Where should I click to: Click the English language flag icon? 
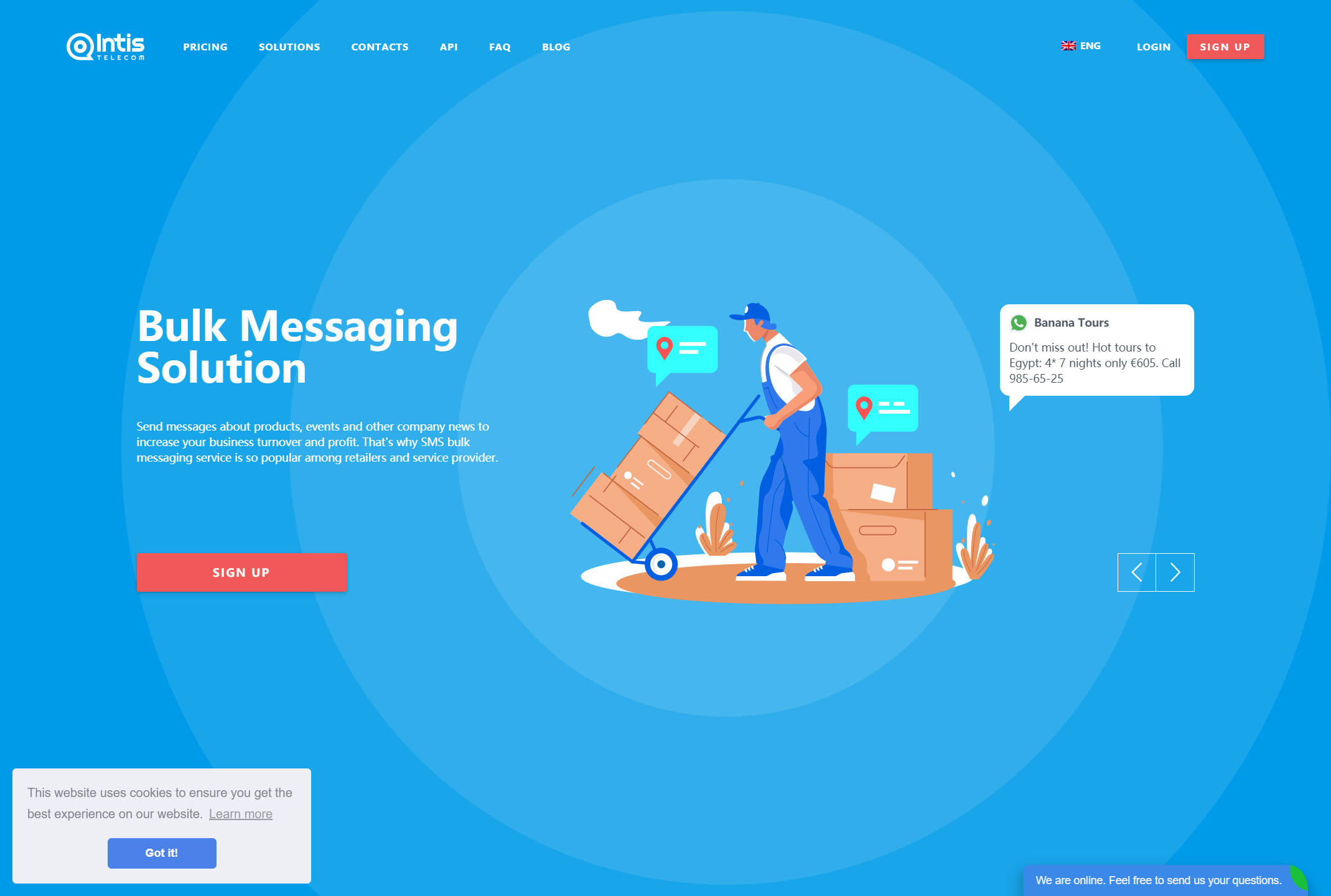click(x=1066, y=45)
